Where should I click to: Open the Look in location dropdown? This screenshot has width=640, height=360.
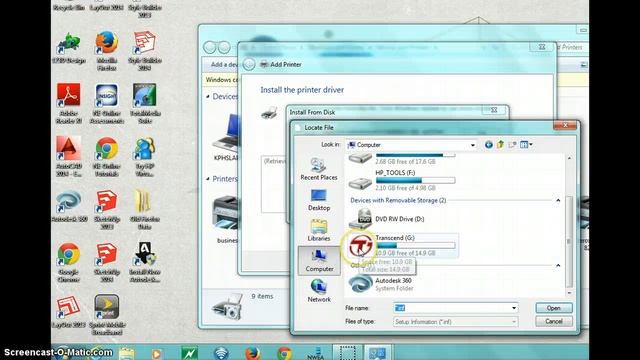(472, 145)
